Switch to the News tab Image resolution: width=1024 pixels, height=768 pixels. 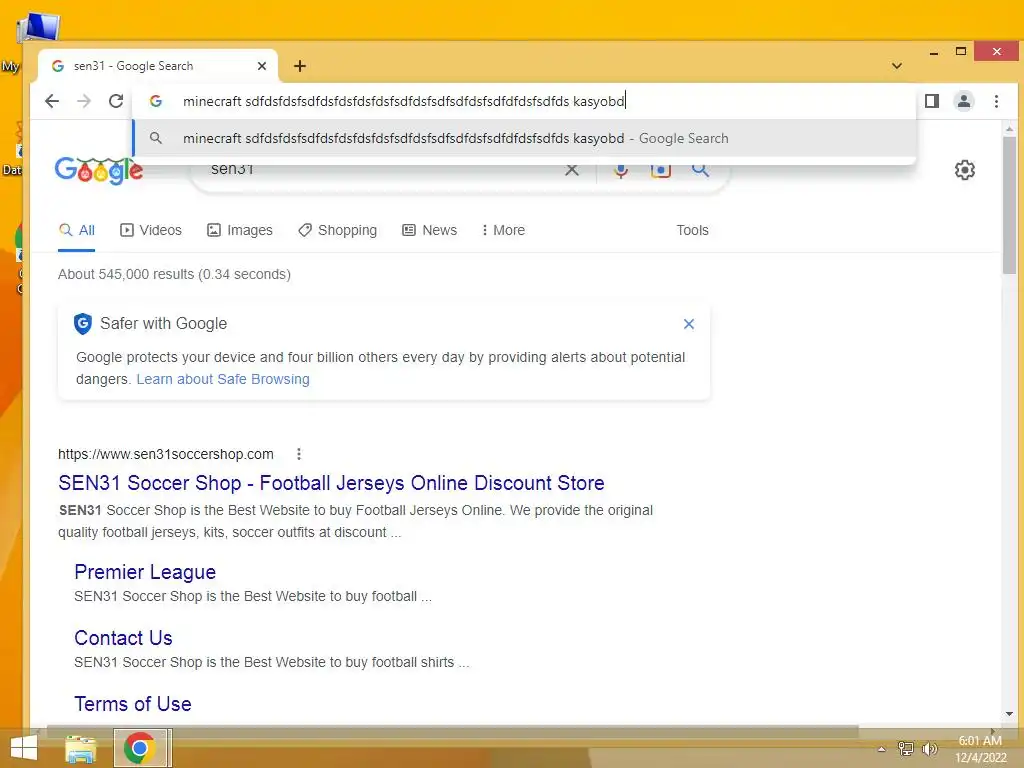coord(429,231)
